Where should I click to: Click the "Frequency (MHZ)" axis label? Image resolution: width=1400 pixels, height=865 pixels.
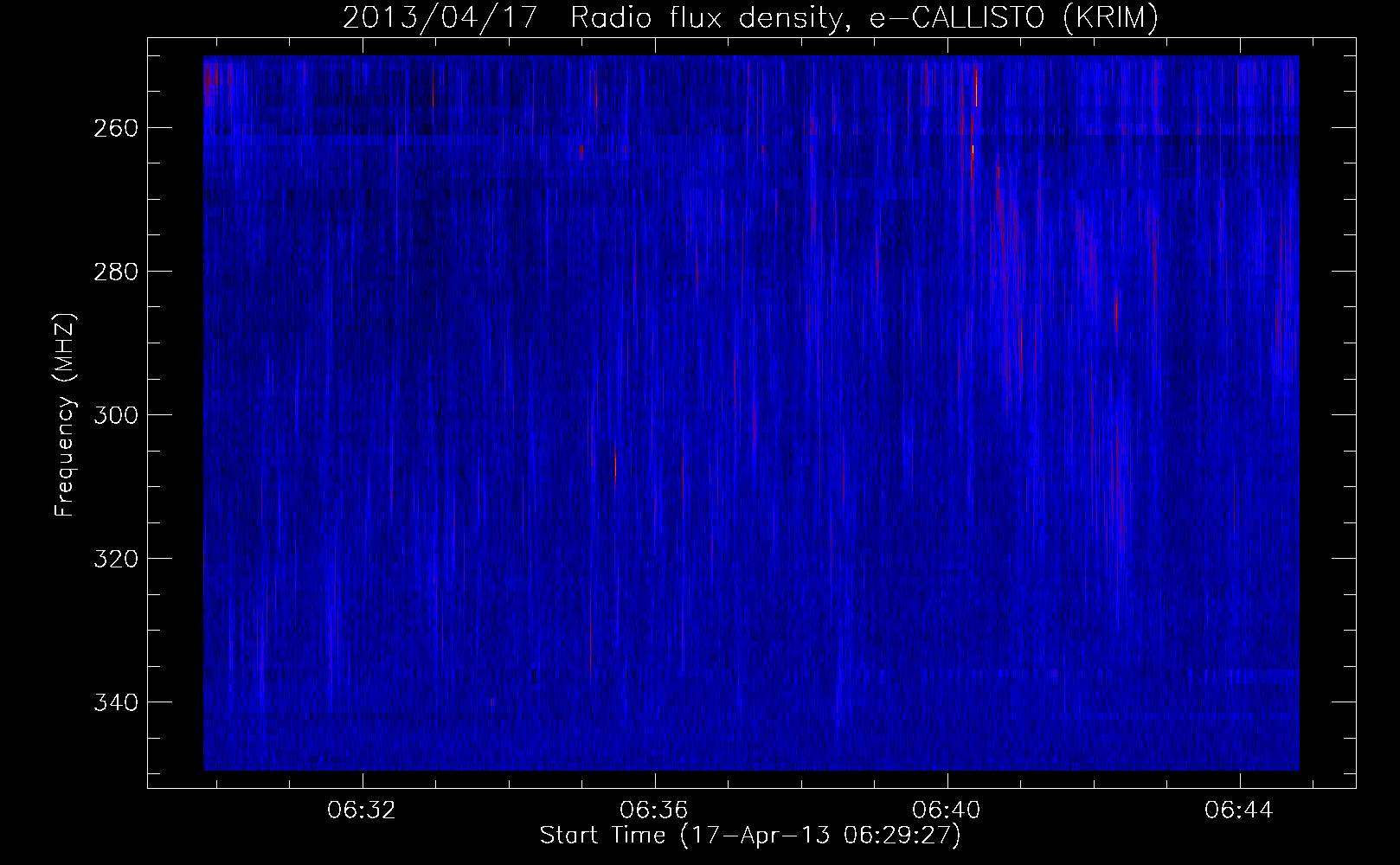[x=65, y=414]
